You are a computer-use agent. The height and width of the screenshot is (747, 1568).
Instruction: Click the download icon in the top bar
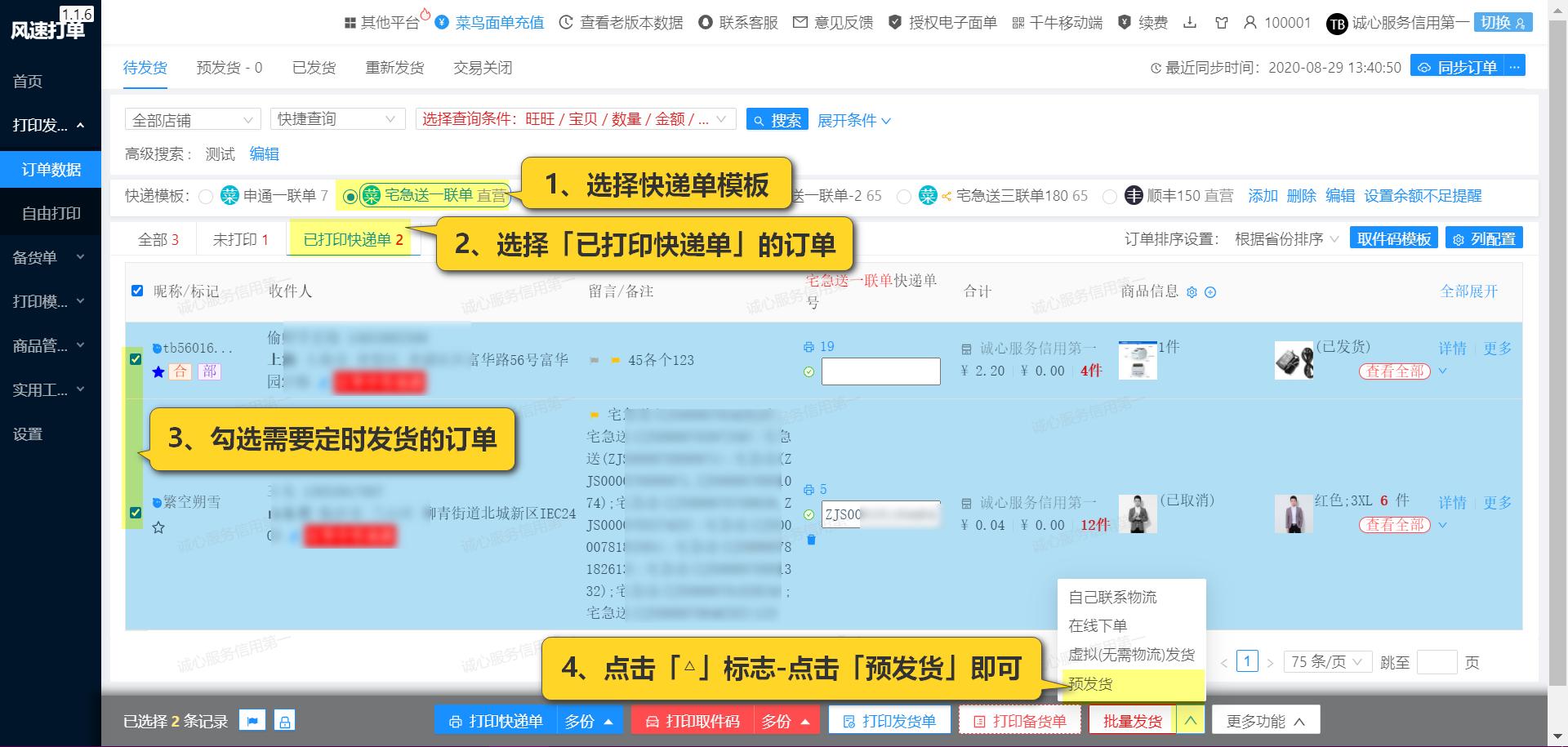click(x=1192, y=23)
